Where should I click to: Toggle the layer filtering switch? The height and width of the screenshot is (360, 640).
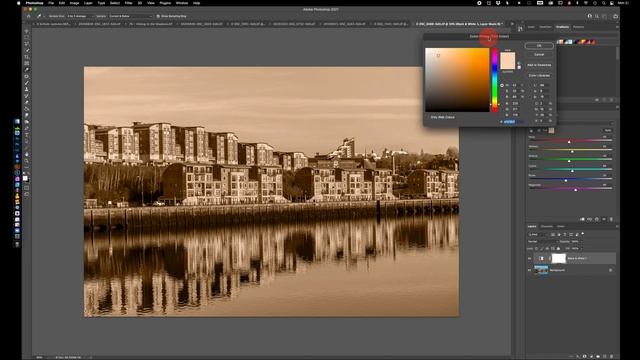583,233
